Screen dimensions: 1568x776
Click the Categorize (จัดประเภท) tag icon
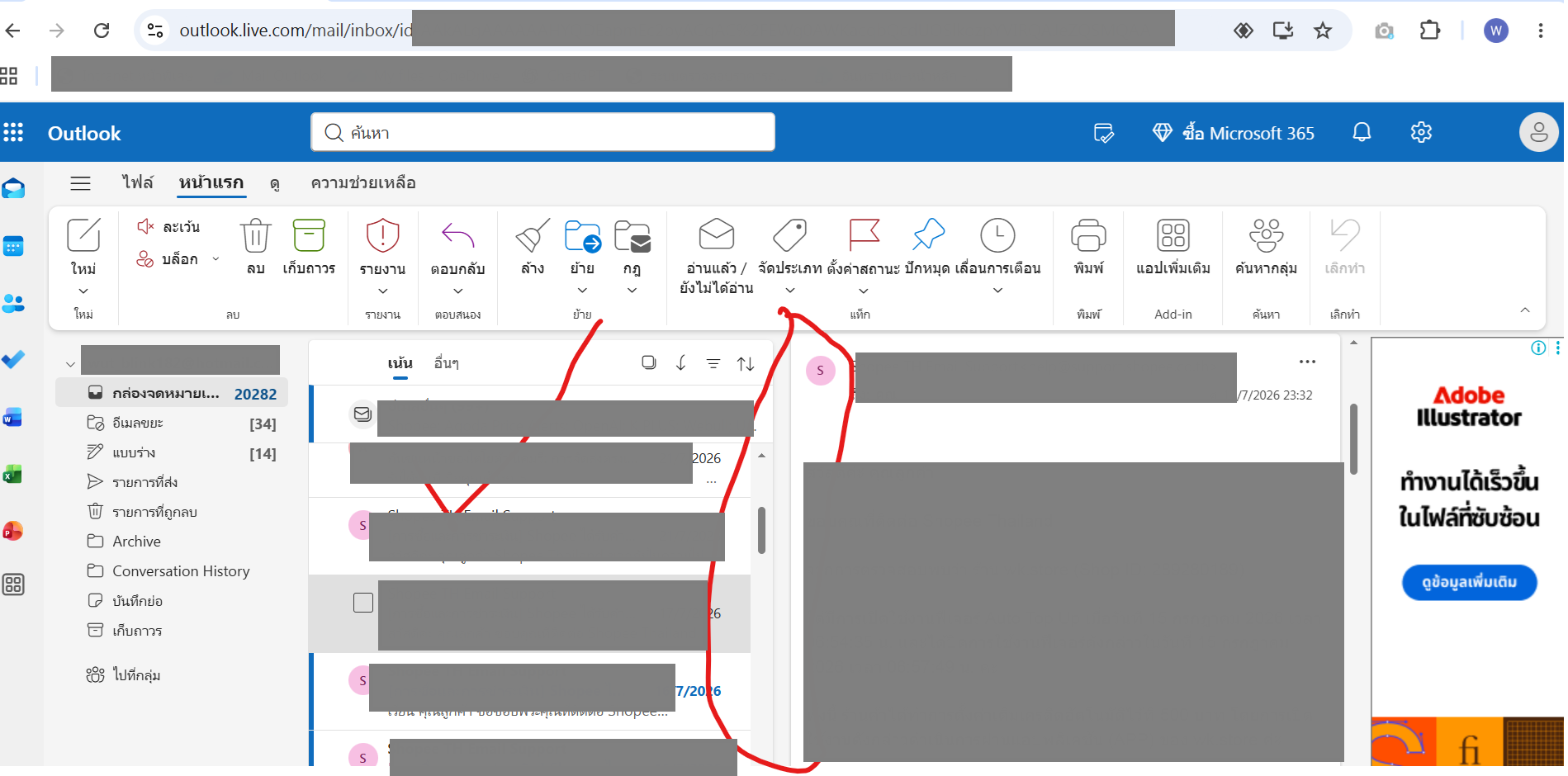point(789,235)
